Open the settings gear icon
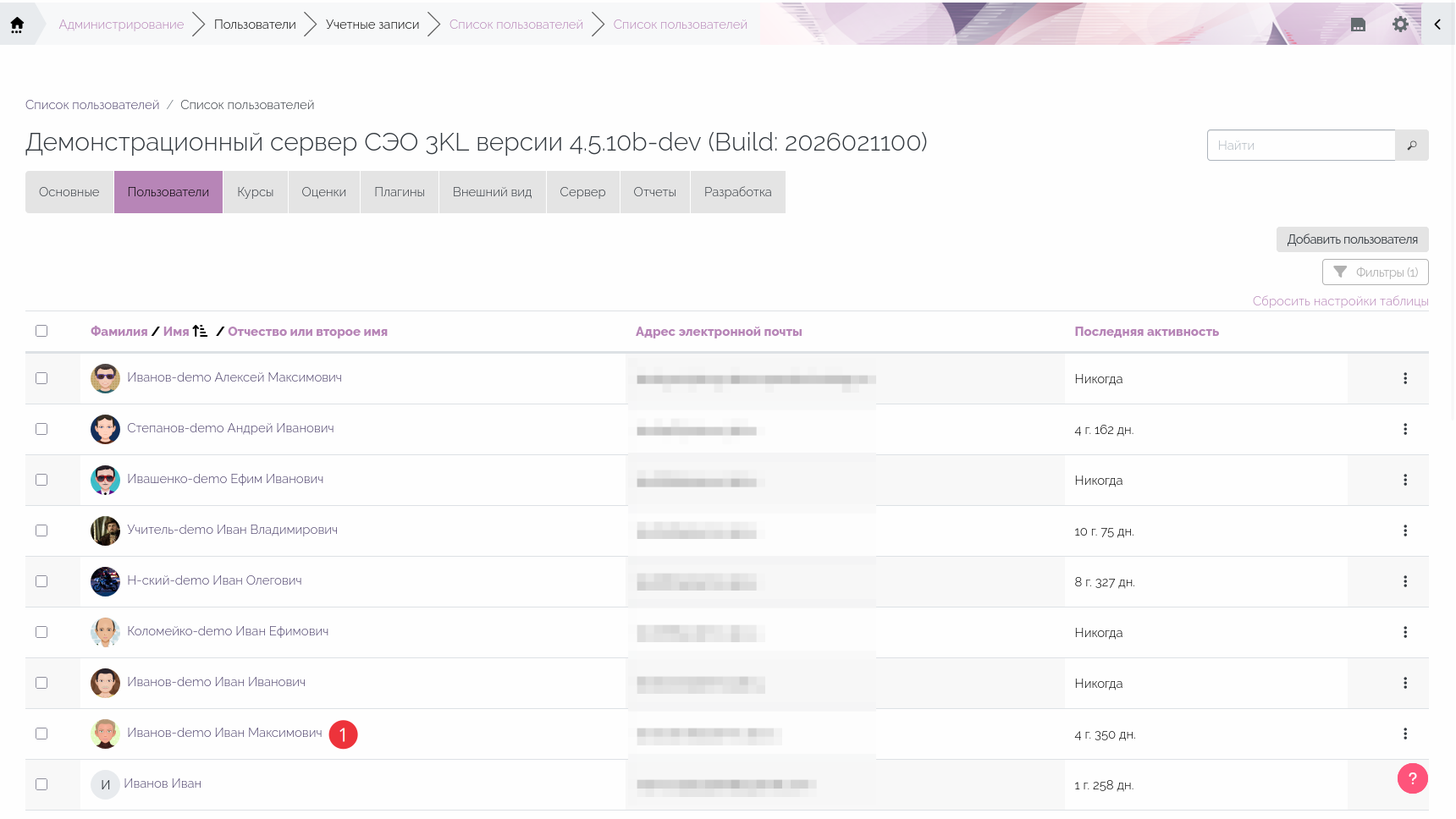 (1400, 25)
